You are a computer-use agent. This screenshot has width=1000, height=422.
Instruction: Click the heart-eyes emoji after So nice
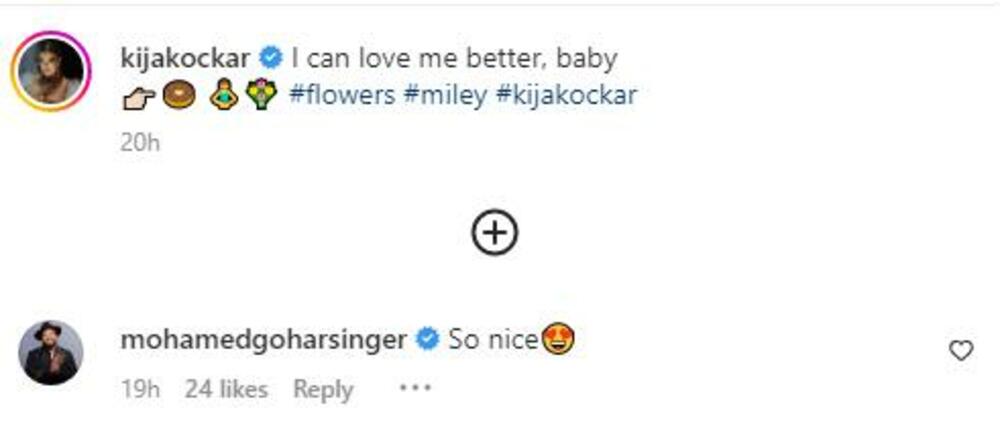560,341
